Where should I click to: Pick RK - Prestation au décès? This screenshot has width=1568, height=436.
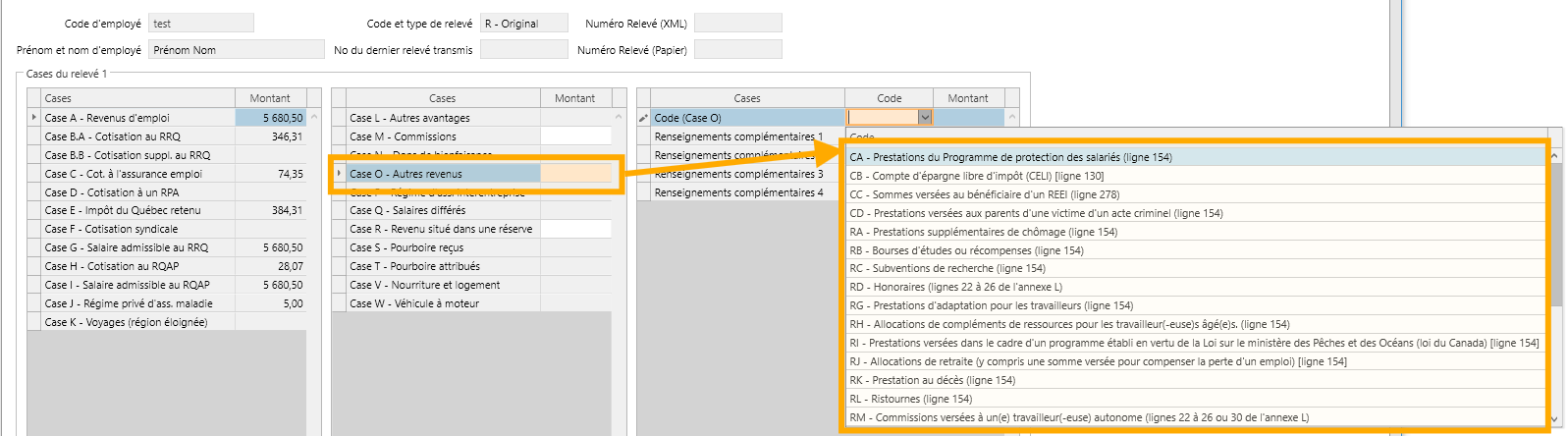(1197, 380)
